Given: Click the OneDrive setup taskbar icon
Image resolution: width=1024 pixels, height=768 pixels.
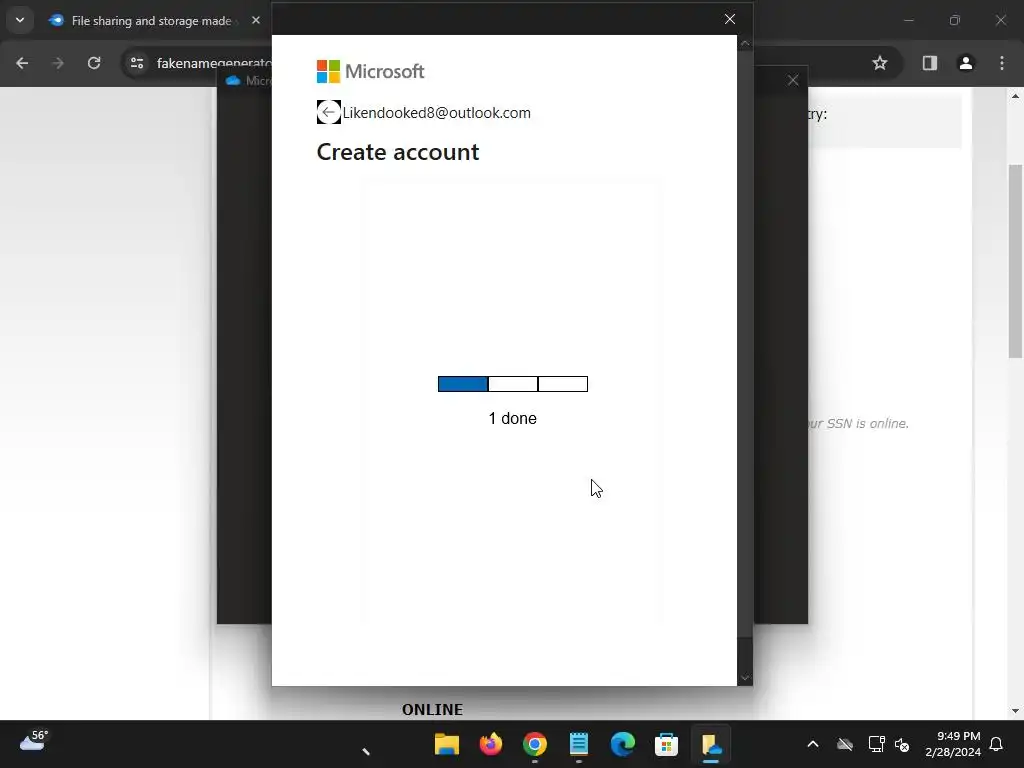Looking at the screenshot, I should pyautogui.click(x=711, y=744).
